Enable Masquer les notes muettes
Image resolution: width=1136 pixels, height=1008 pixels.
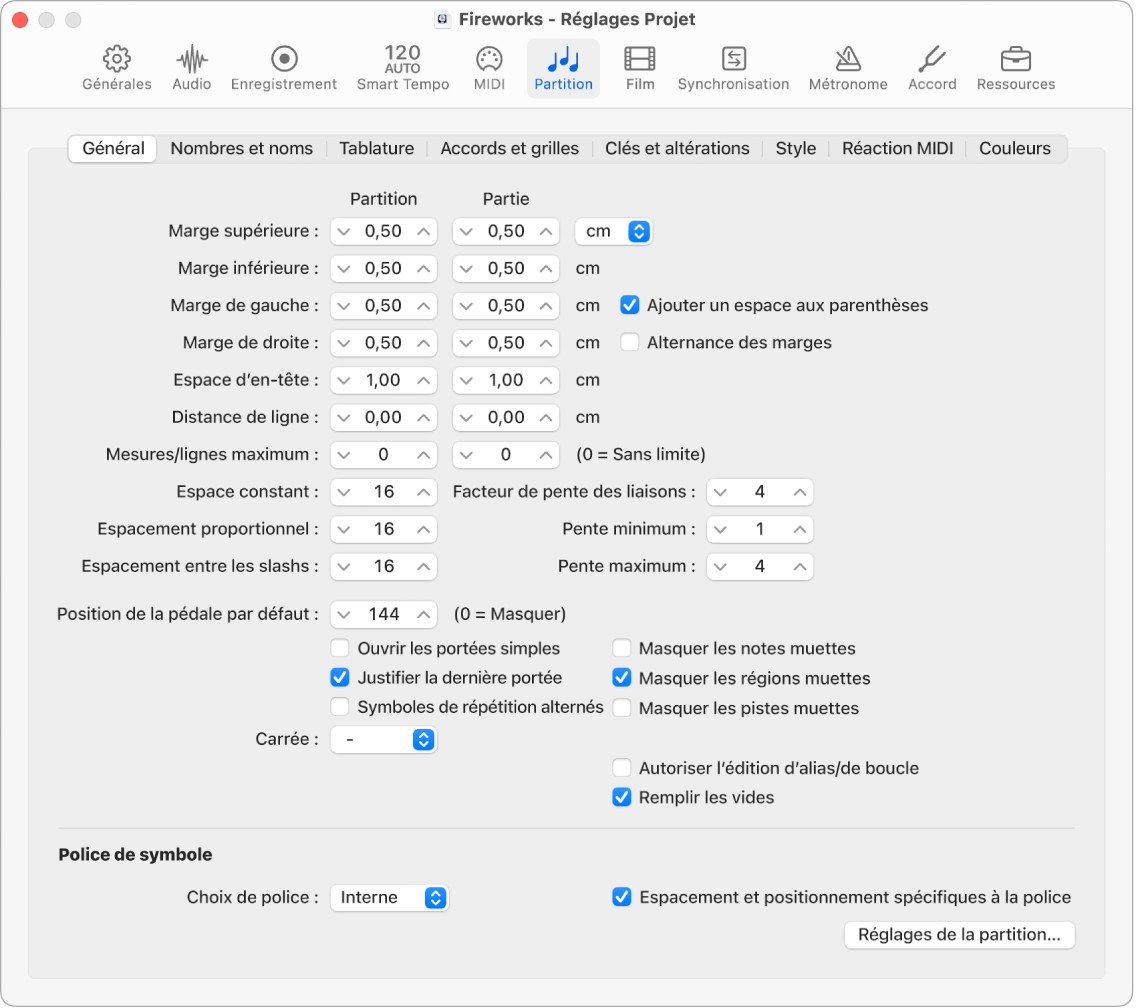tap(622, 648)
